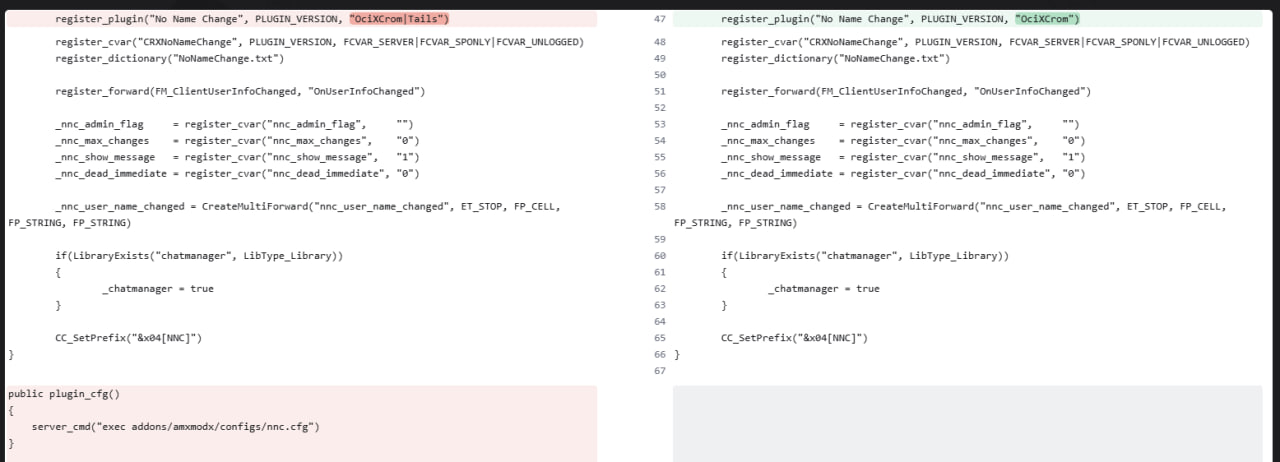Viewport: 1280px width, 462px height.
Task: Click the green highlighted "OciXCrom" string
Action: (1047, 19)
